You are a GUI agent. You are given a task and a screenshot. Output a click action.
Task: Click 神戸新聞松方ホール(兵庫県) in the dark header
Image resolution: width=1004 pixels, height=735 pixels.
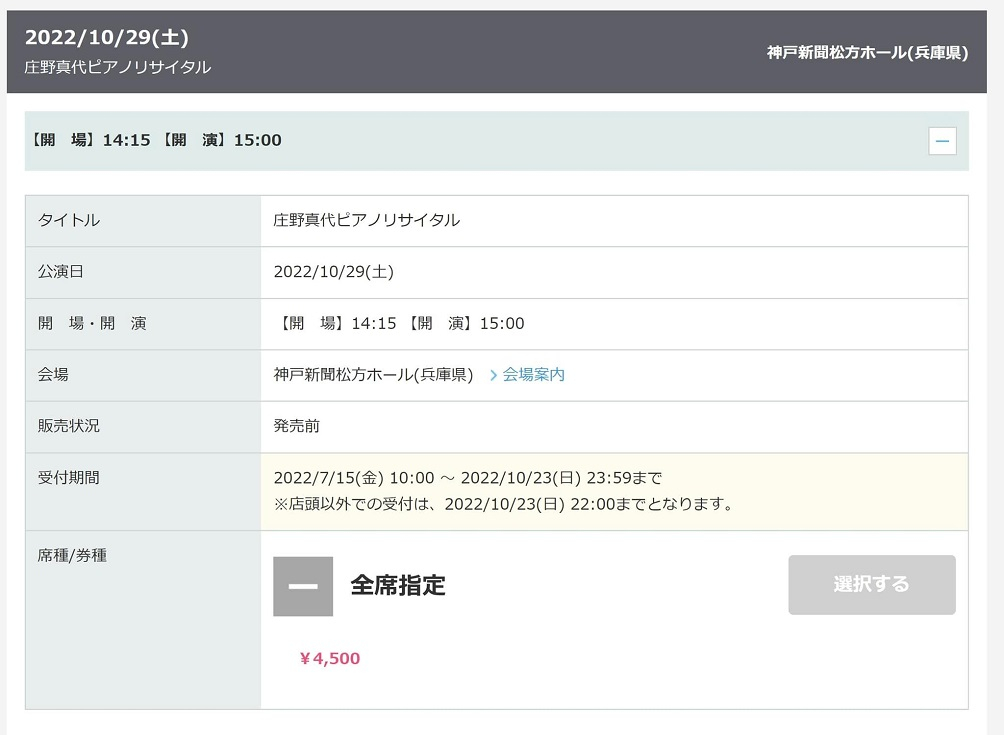pyautogui.click(x=867, y=53)
